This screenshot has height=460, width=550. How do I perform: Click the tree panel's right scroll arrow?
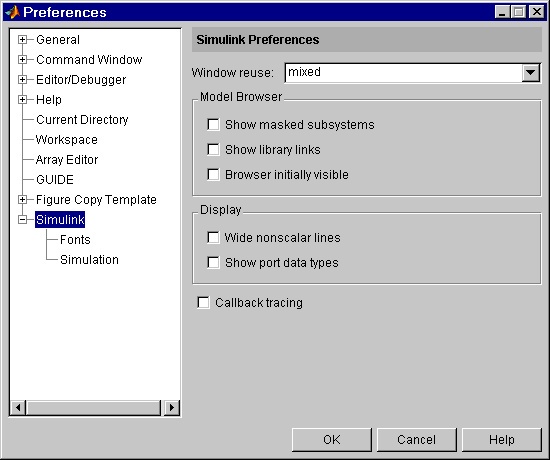tap(172, 408)
